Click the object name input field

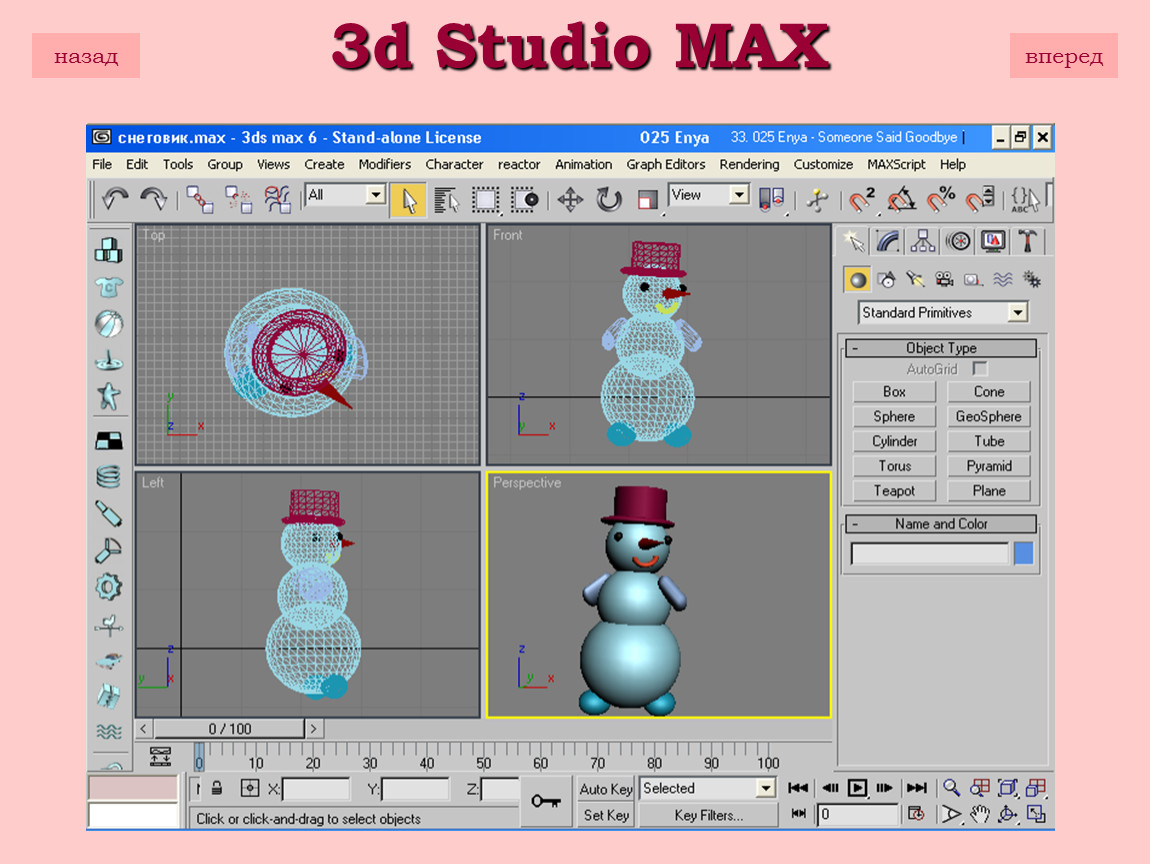point(929,553)
